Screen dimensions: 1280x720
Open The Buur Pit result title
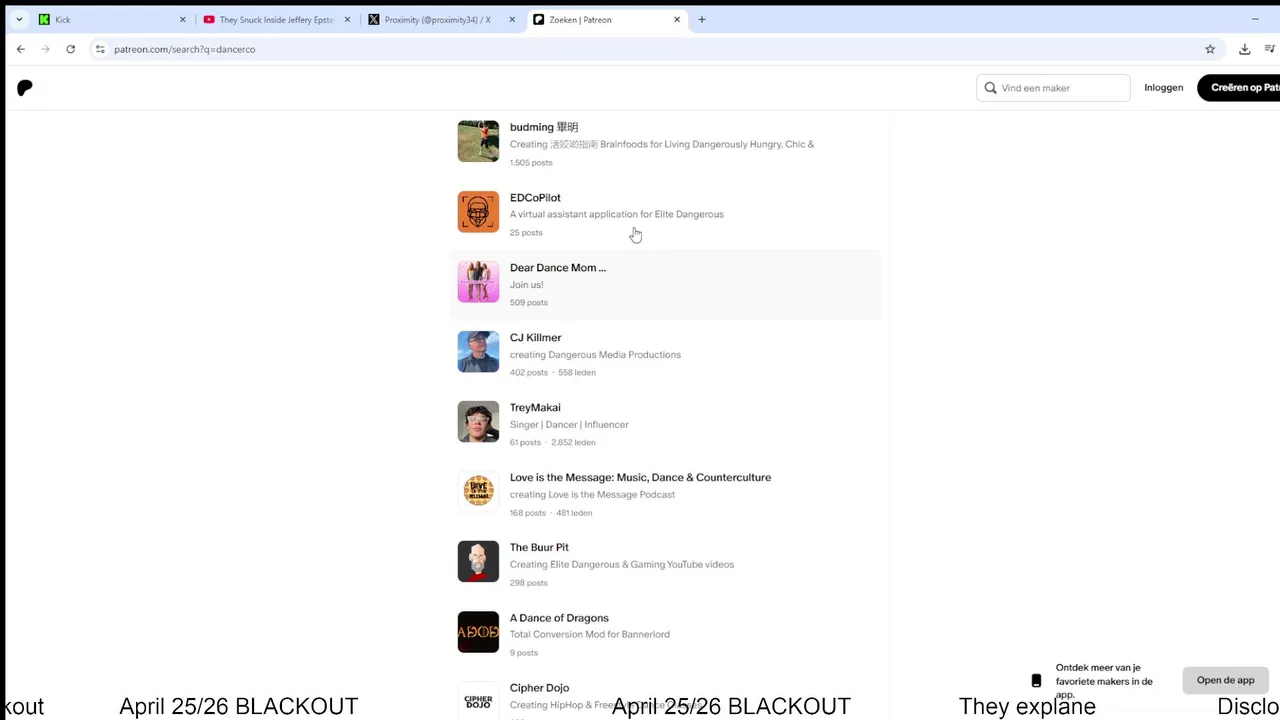tap(539, 548)
